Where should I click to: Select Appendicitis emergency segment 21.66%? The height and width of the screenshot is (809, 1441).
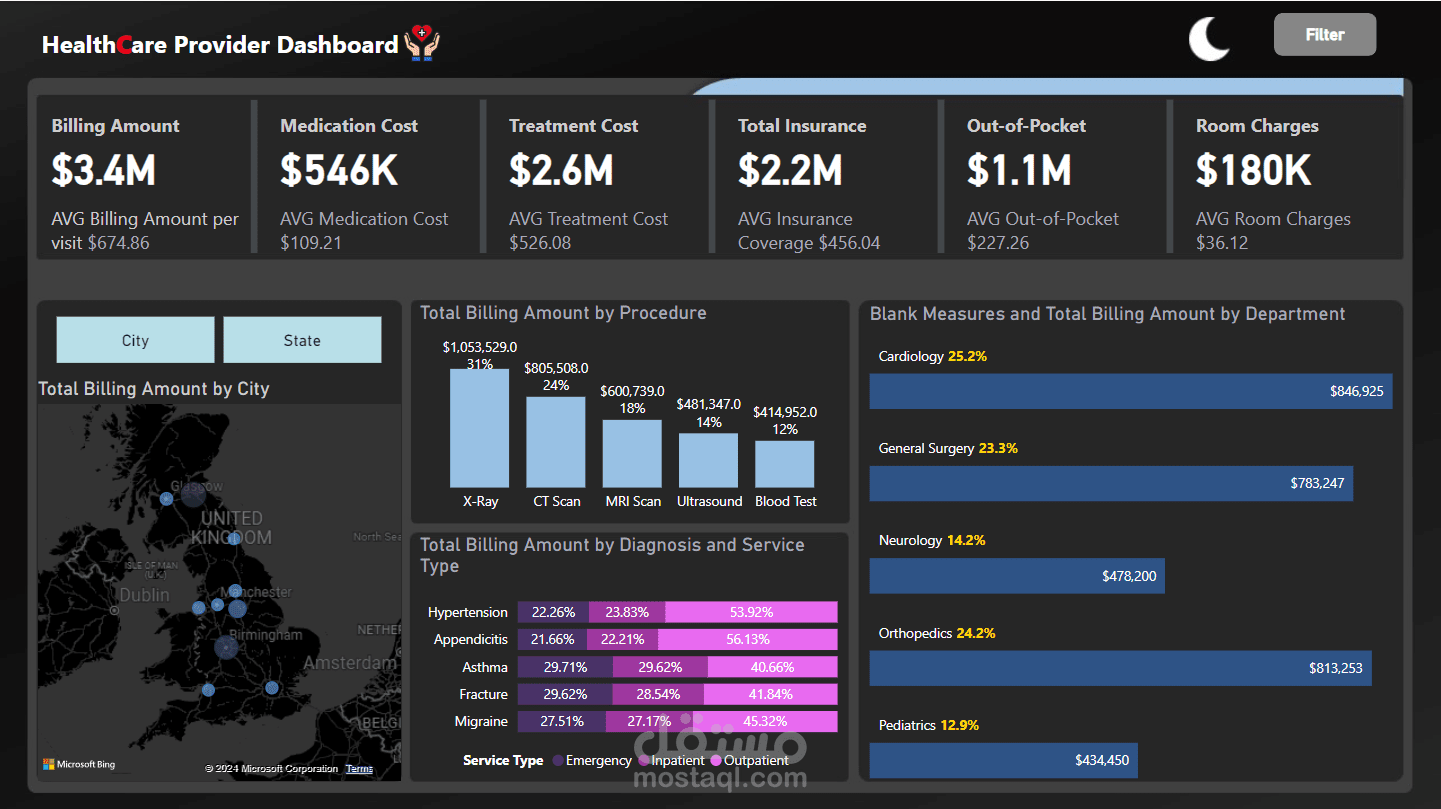pyautogui.click(x=552, y=639)
